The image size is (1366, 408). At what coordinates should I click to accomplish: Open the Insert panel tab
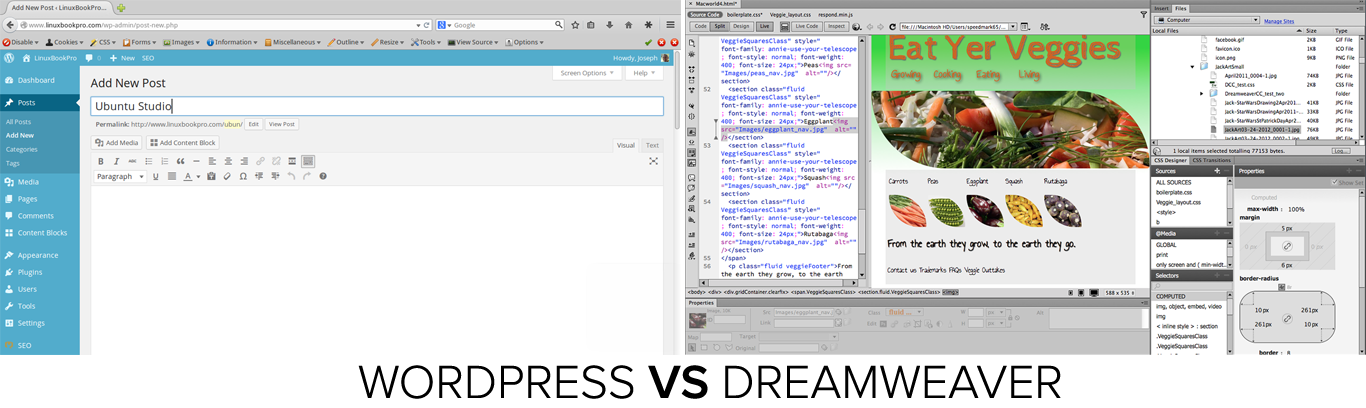1161,8
